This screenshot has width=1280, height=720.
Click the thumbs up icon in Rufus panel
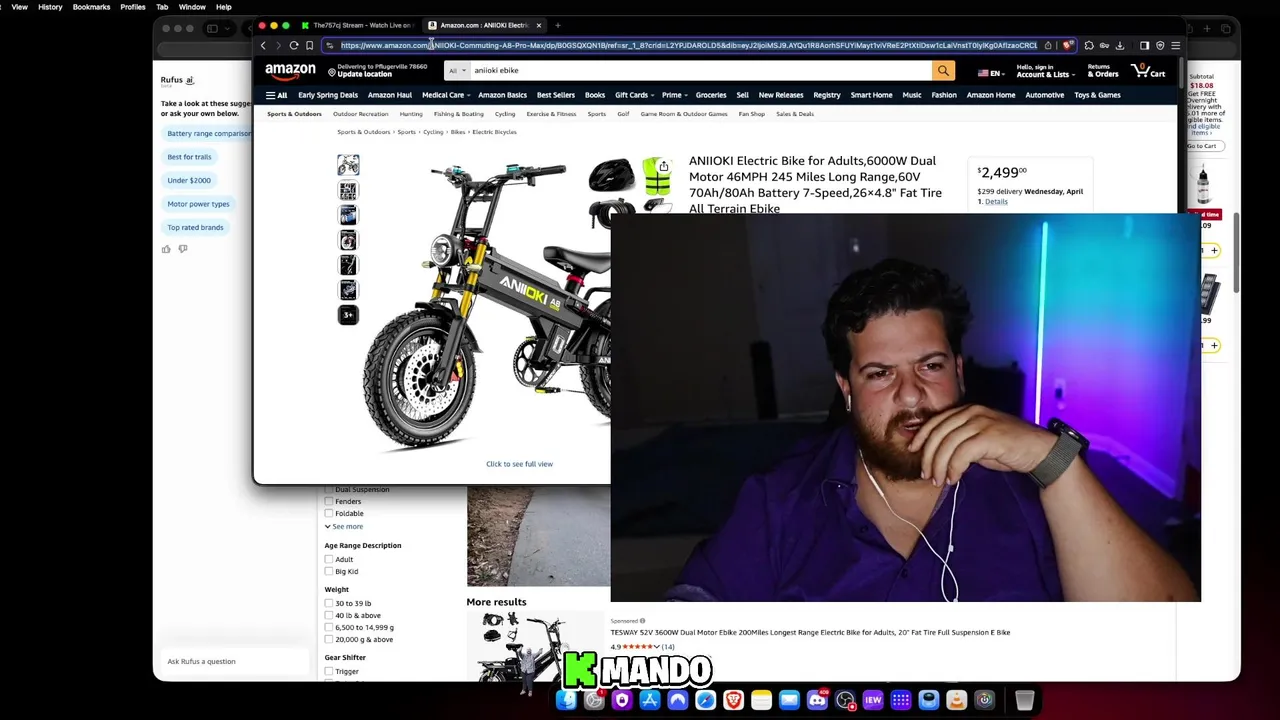click(166, 249)
